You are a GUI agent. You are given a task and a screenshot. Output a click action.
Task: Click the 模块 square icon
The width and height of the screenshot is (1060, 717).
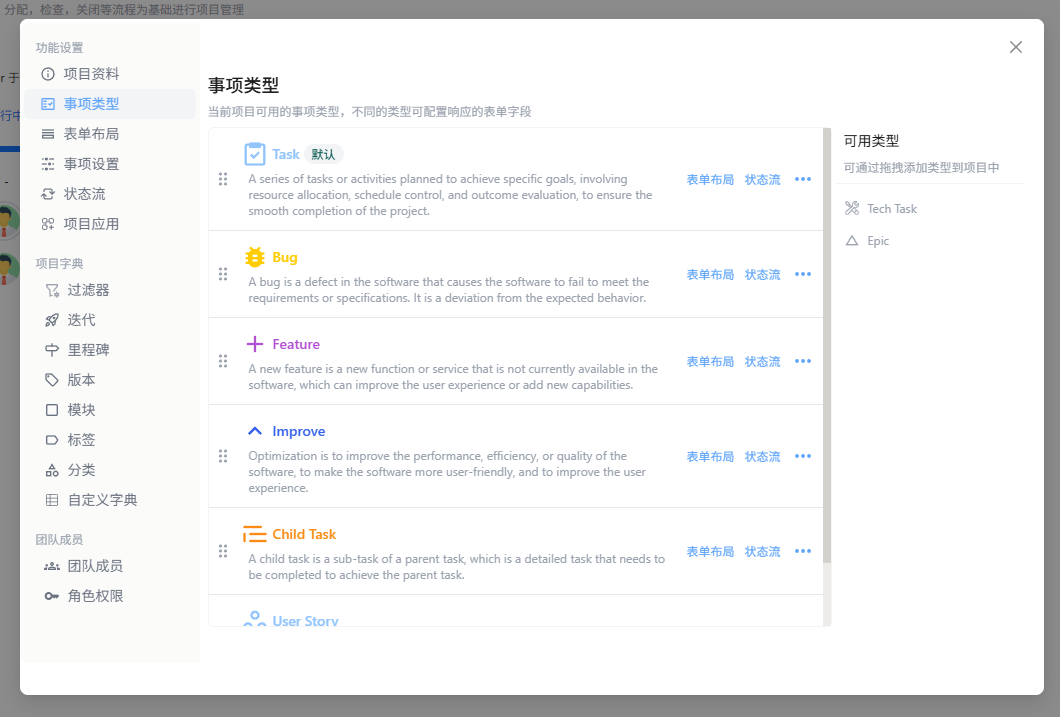click(x=52, y=410)
